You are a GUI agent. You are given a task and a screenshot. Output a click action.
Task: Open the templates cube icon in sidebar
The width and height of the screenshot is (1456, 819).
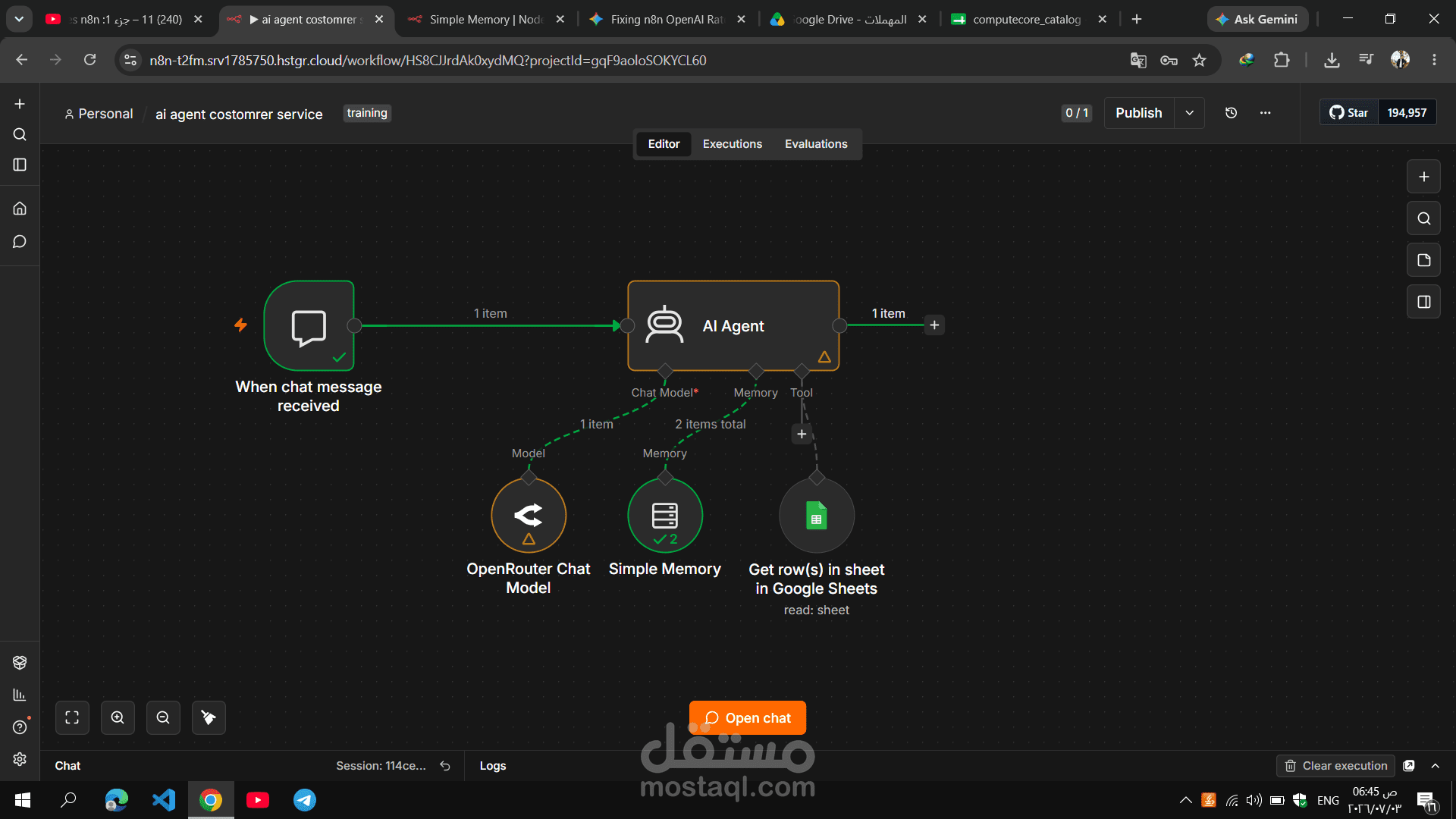tap(20, 662)
